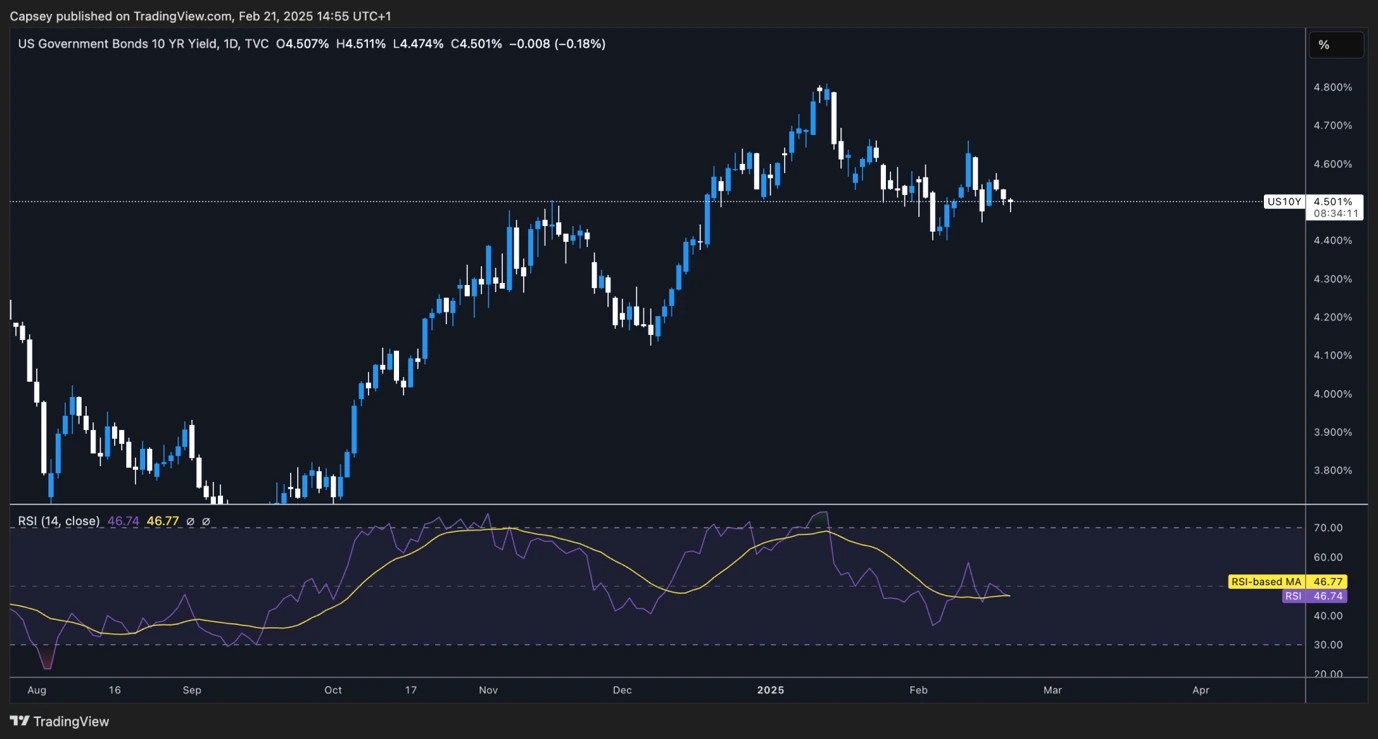
Task: Click the second Ø icon in the RSI legend
Action: tap(207, 521)
